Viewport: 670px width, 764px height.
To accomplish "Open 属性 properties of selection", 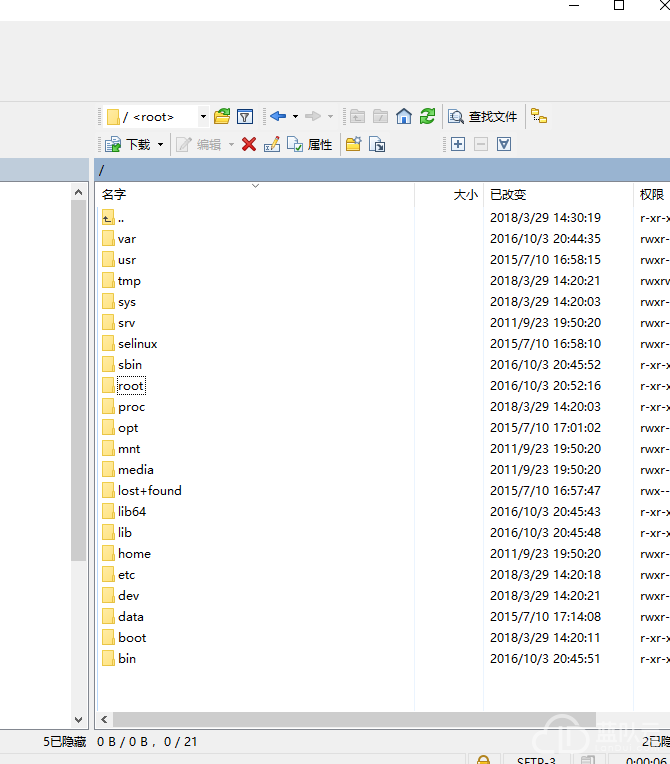I will click(x=309, y=144).
